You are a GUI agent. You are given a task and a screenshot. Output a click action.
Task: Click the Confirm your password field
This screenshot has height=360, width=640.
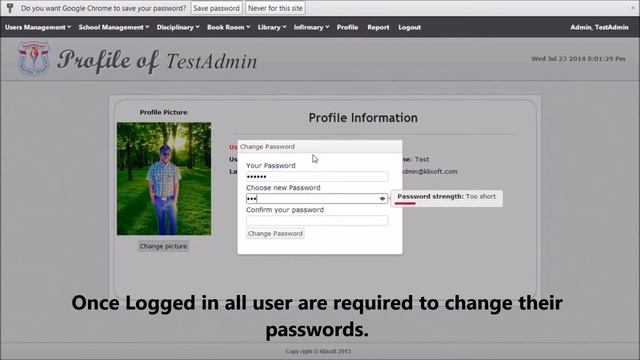[317, 221]
